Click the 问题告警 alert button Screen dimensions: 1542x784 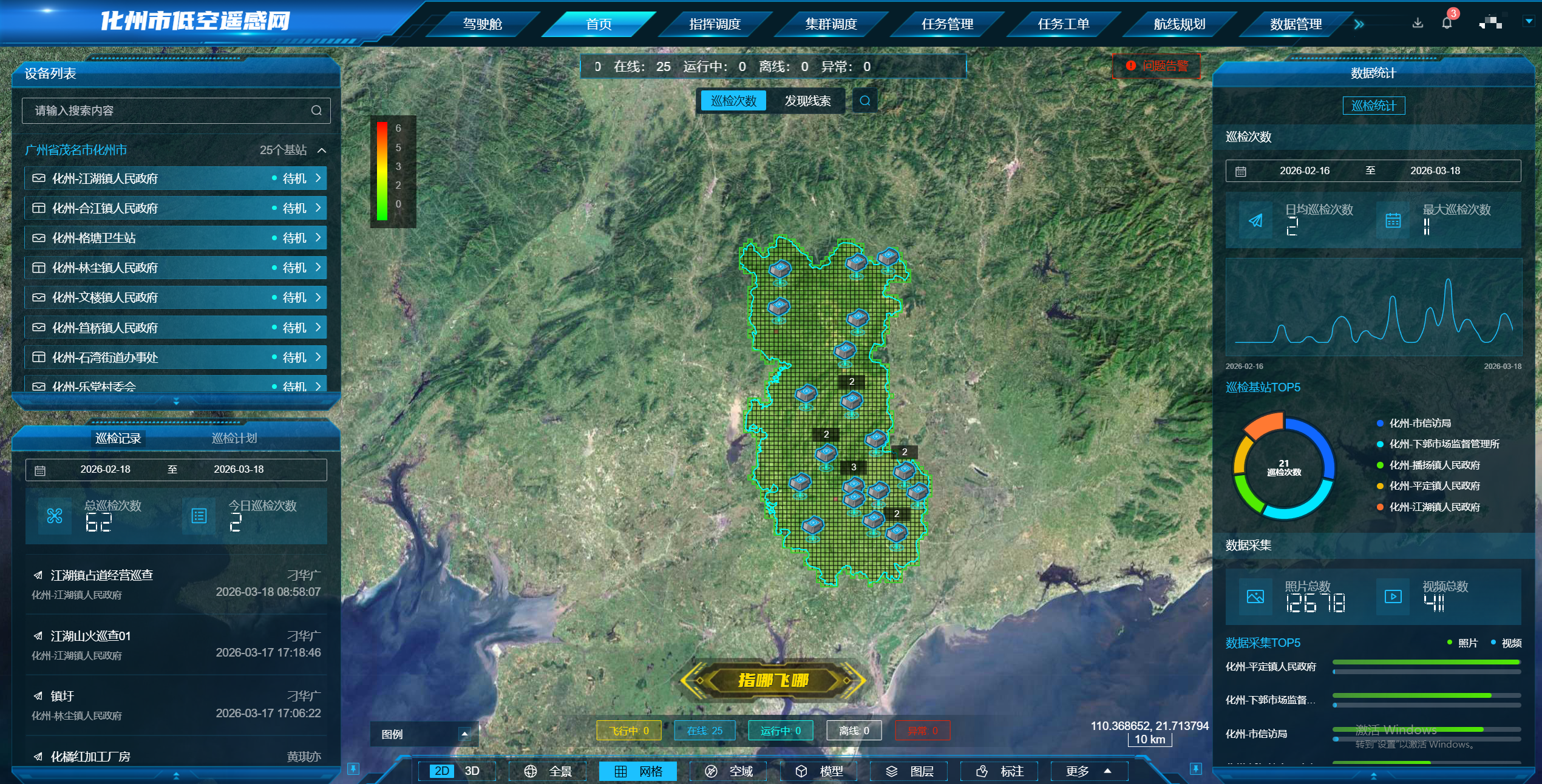click(x=1156, y=66)
